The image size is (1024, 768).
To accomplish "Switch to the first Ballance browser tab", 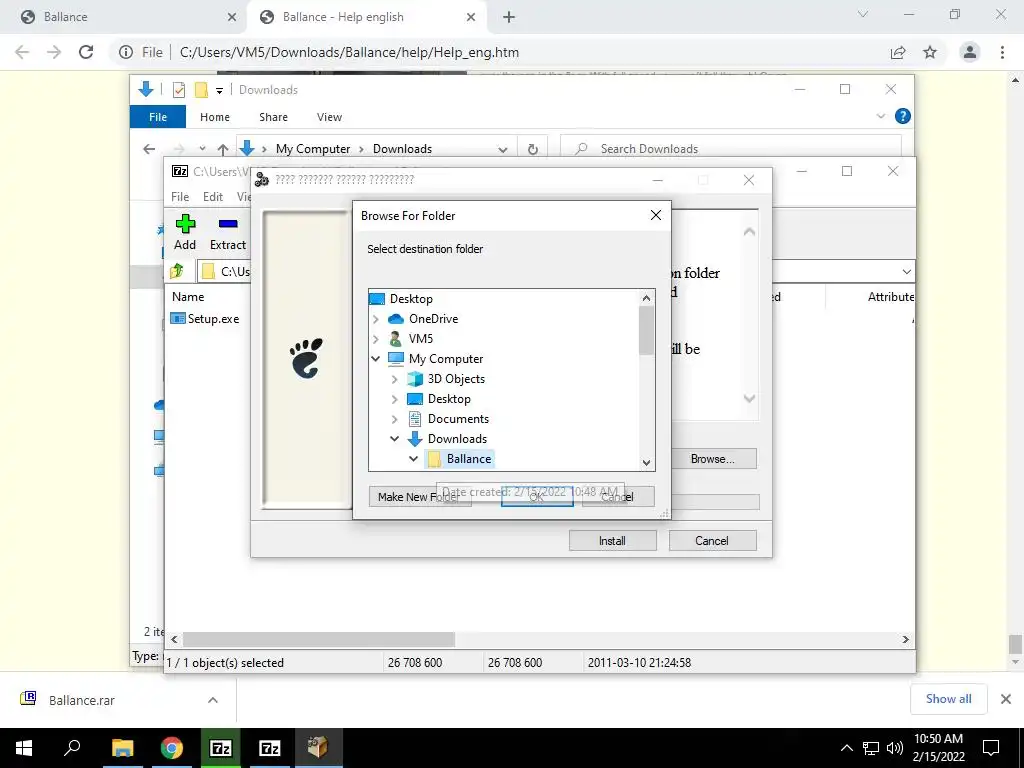I will click(x=122, y=17).
